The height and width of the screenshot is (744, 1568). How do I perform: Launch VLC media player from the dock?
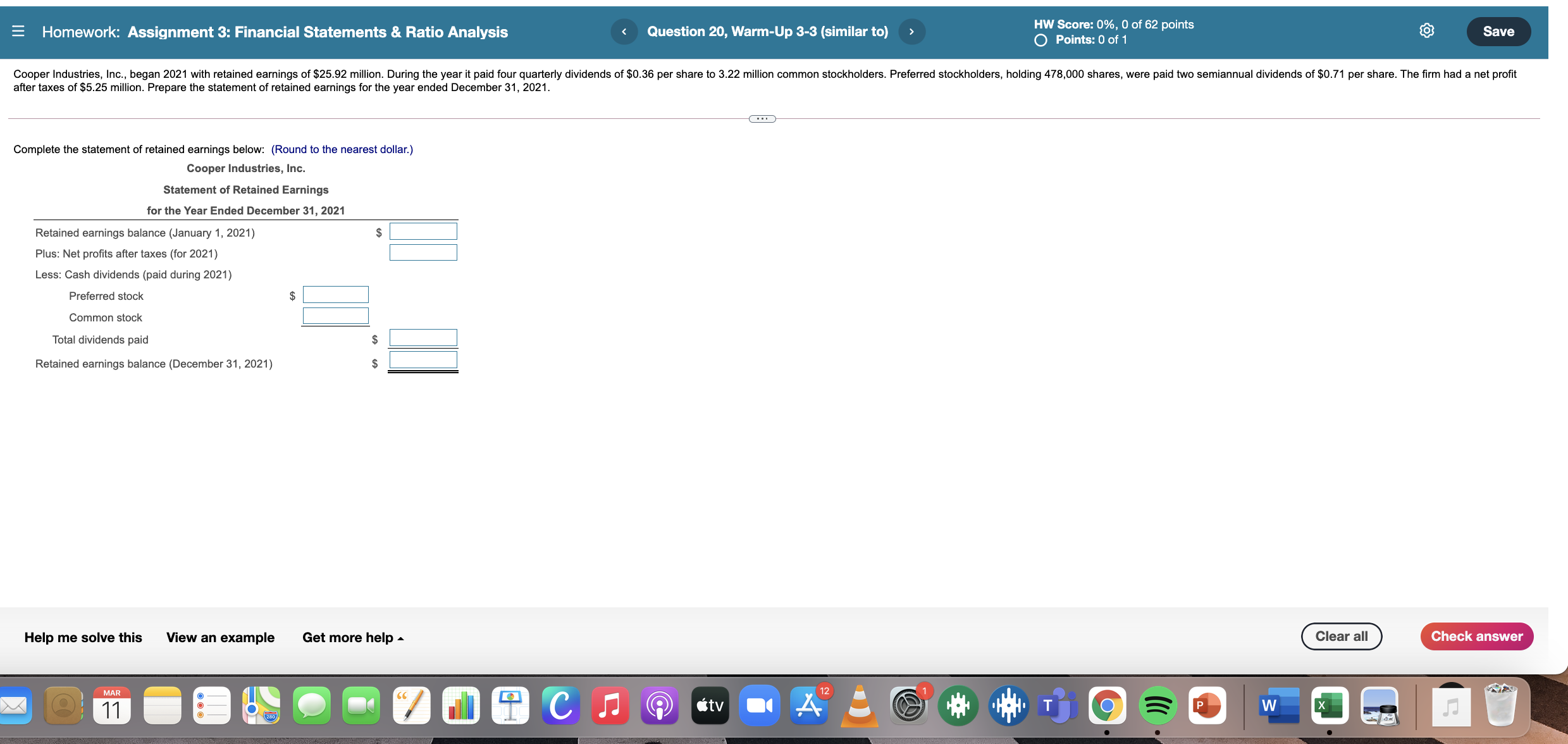coord(859,705)
